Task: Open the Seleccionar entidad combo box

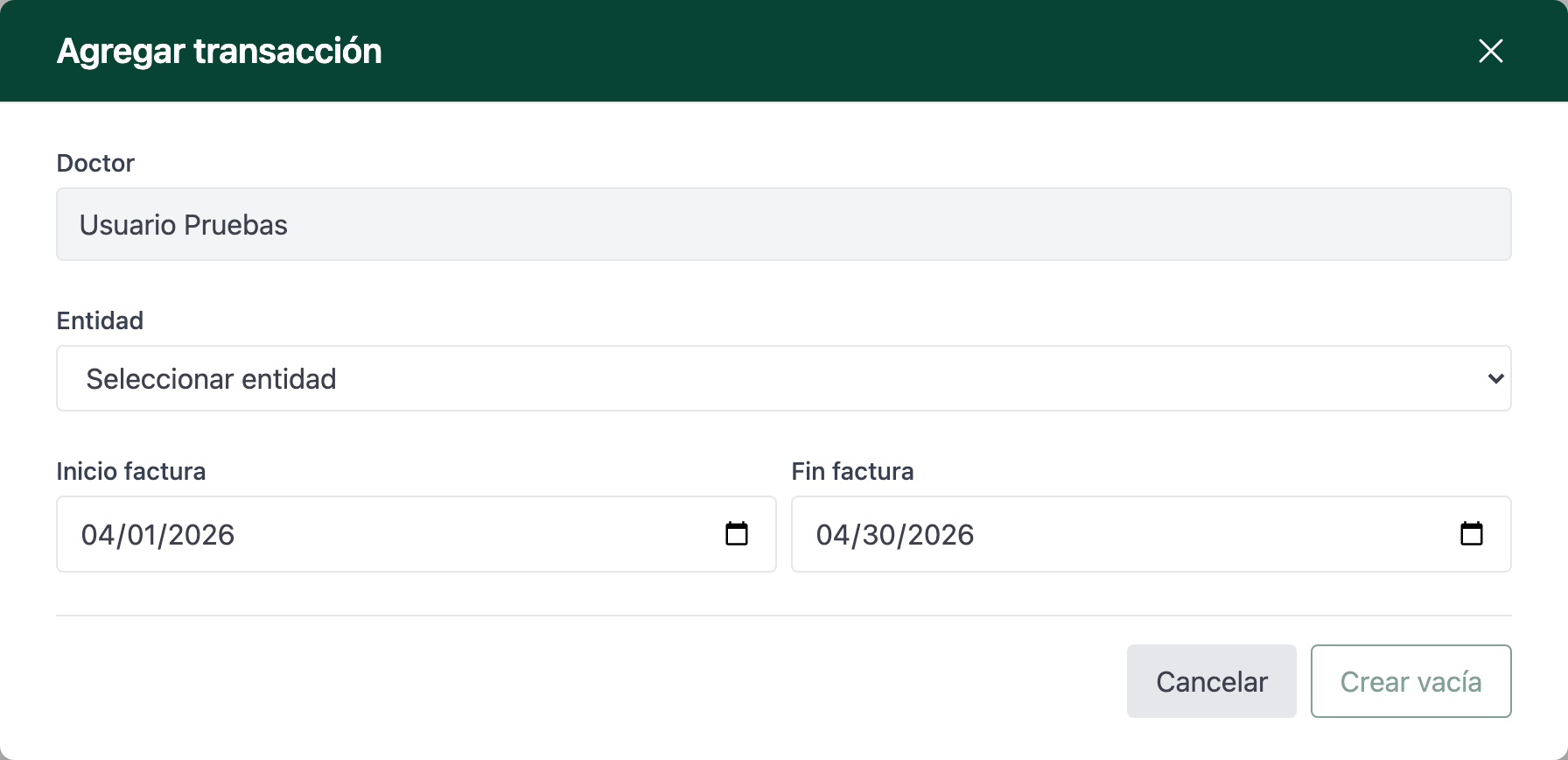Action: pos(784,378)
